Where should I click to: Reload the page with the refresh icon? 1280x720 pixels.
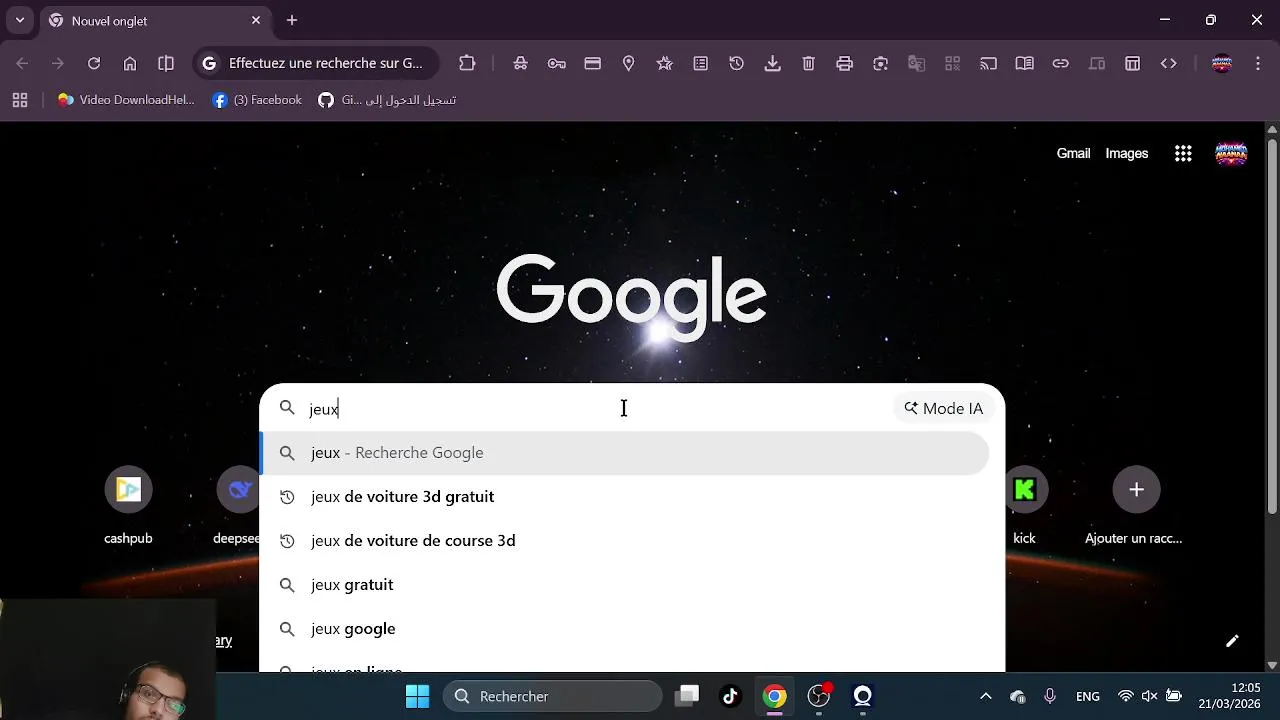[94, 63]
